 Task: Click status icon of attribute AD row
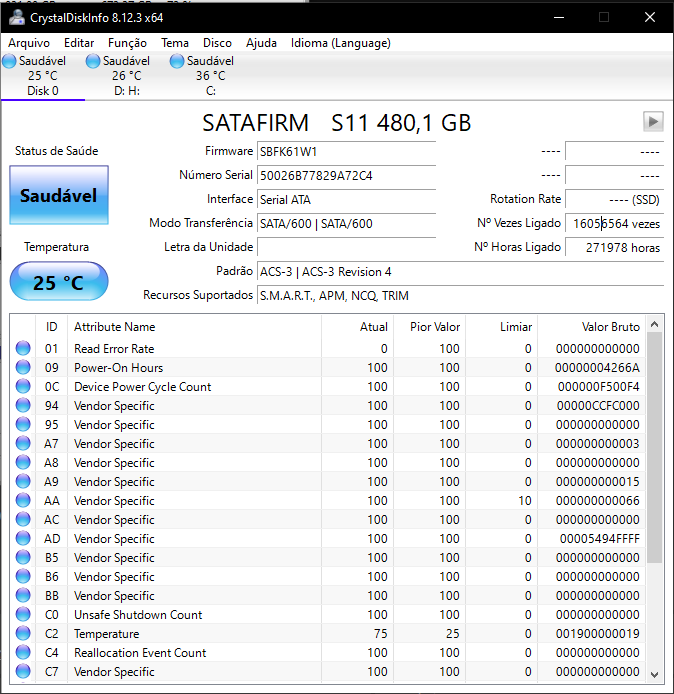[23, 539]
